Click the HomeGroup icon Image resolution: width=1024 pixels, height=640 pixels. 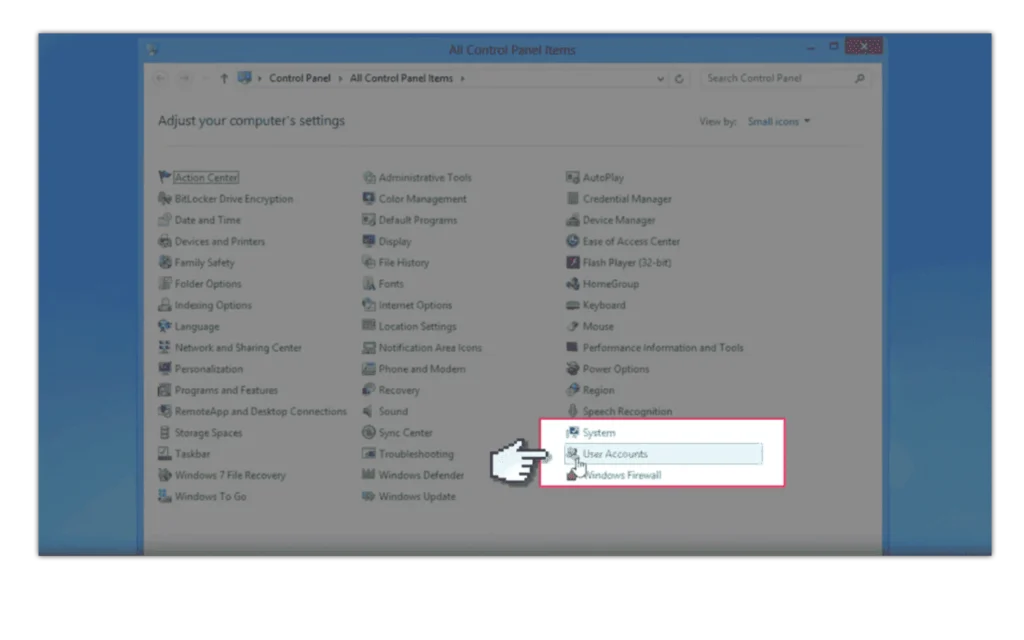[x=573, y=283]
